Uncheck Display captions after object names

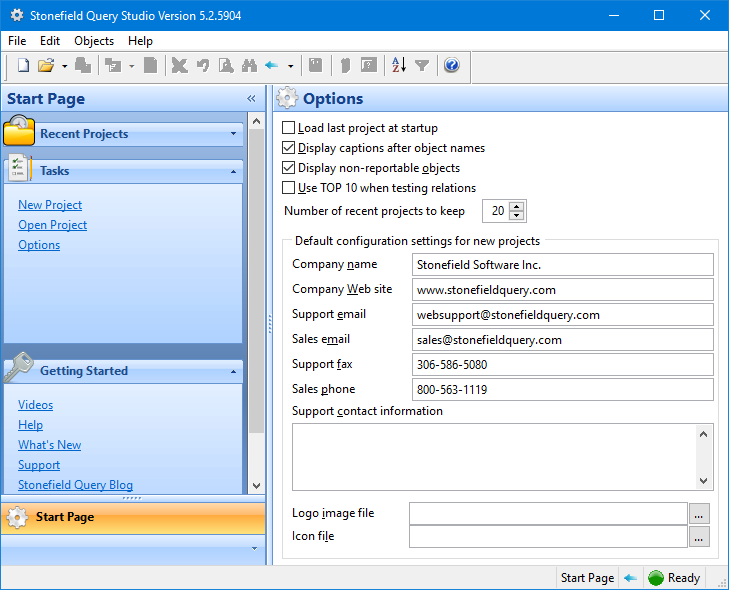(289, 148)
